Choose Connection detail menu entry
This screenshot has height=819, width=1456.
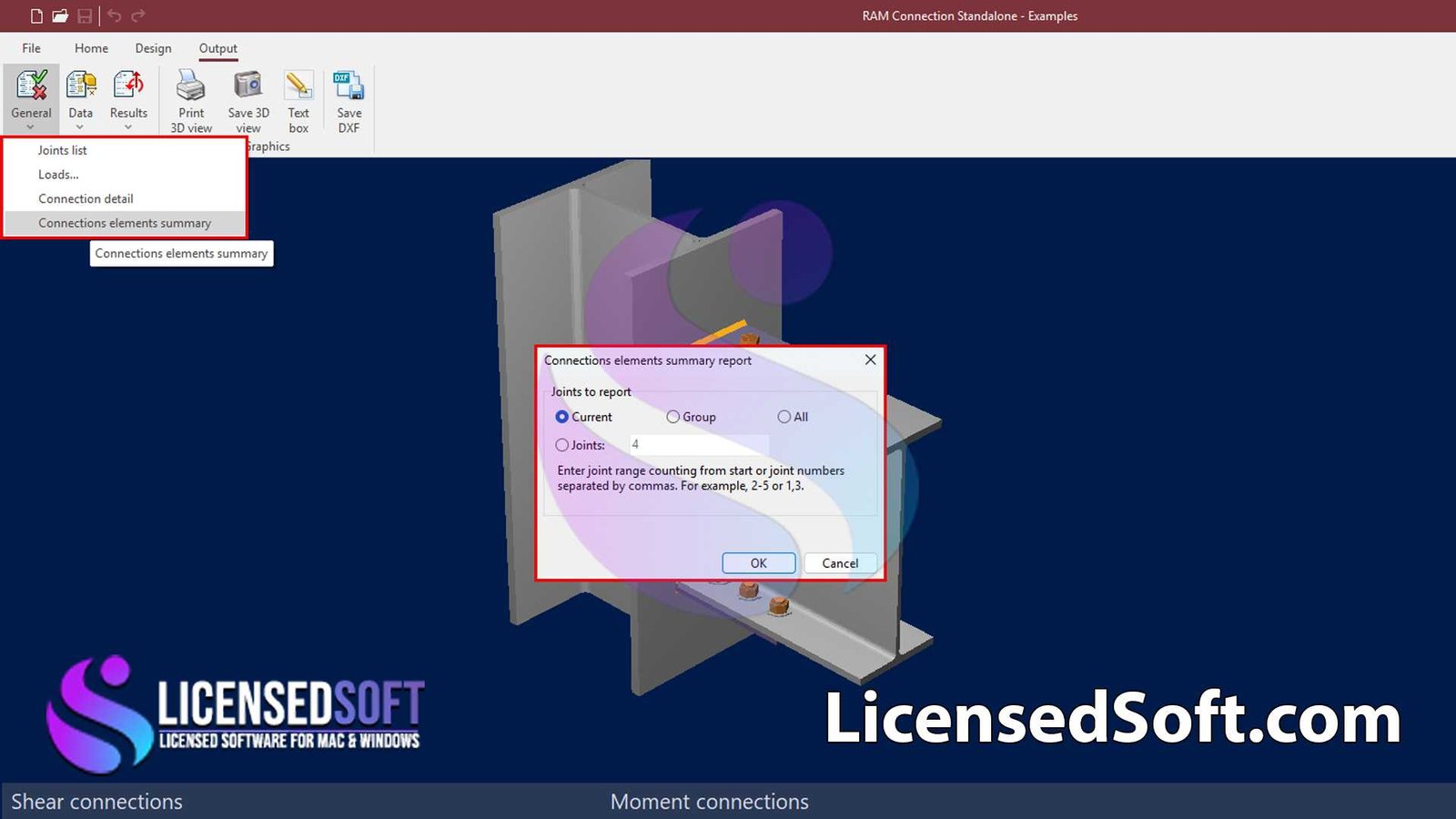point(125,198)
